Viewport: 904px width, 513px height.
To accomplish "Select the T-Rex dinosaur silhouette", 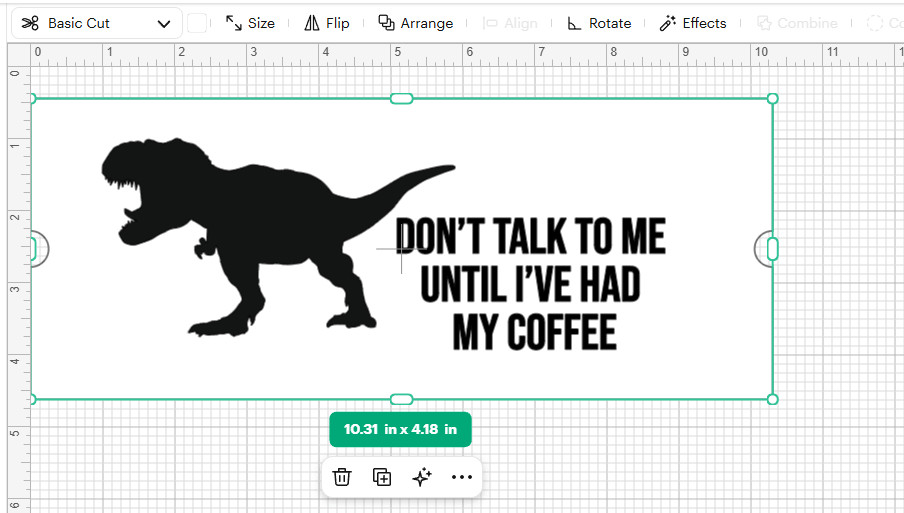I will (278, 237).
